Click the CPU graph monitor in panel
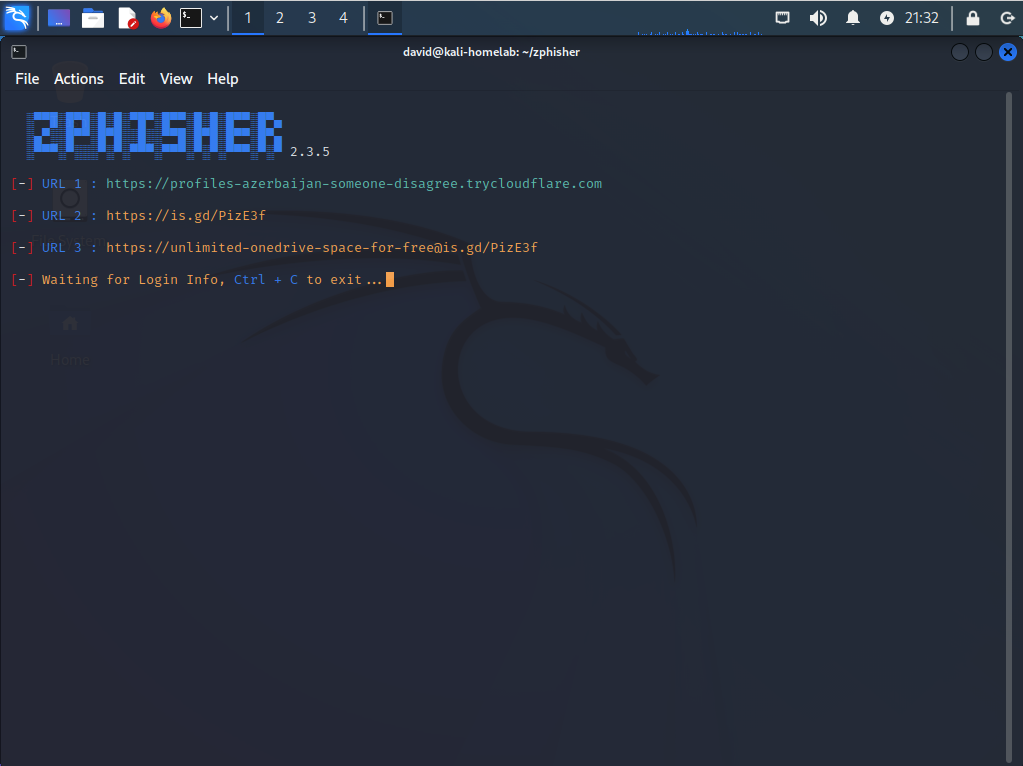1023x766 pixels. [699, 31]
